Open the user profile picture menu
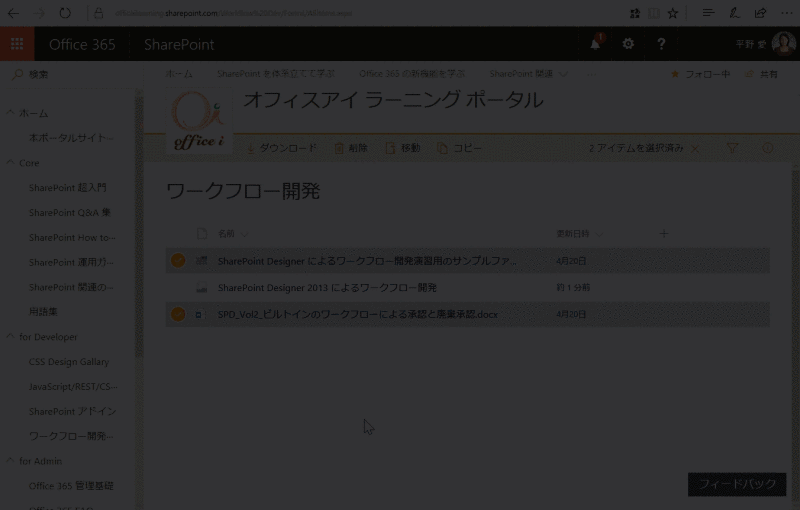The height and width of the screenshot is (510, 800). pyautogui.click(x=783, y=44)
